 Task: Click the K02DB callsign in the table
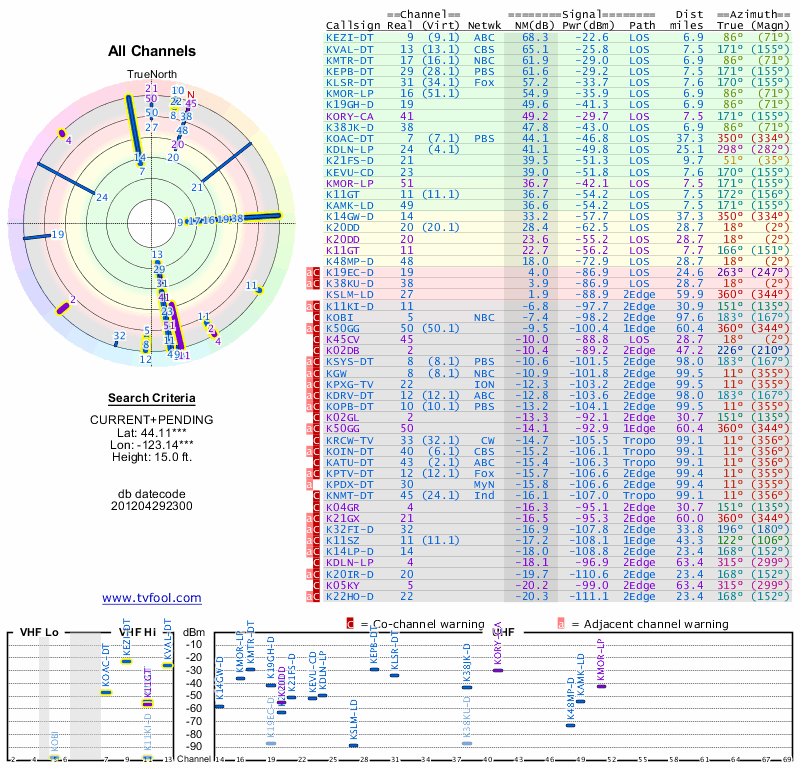(343, 351)
